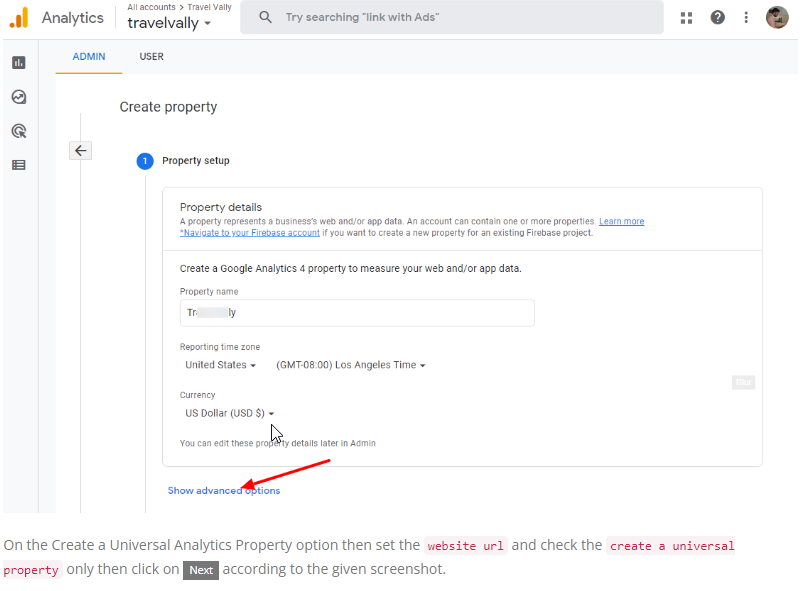Expand the United States country dropdown
This screenshot has width=808, height=591.
[221, 365]
